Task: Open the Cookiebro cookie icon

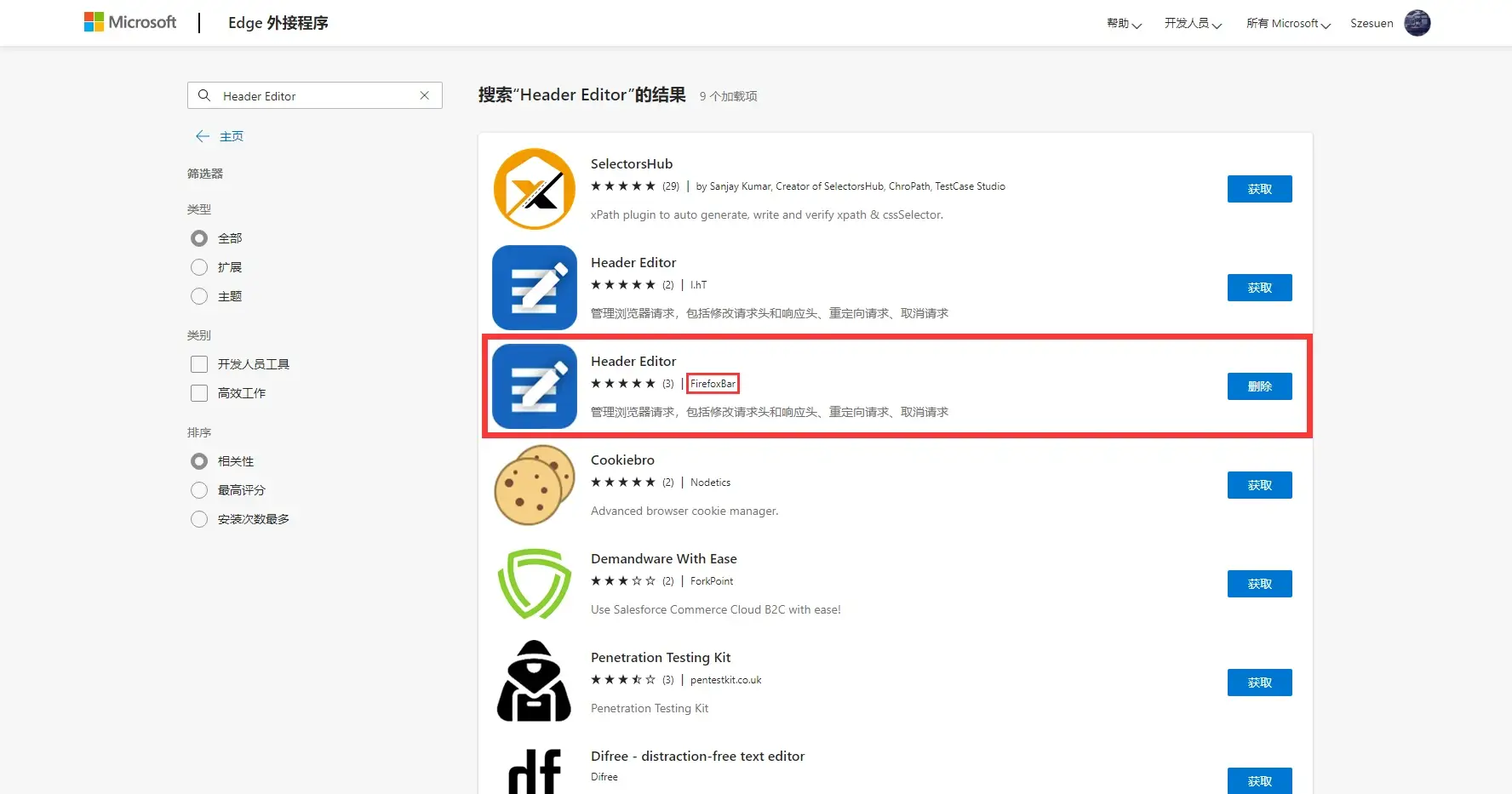Action: 534,485
